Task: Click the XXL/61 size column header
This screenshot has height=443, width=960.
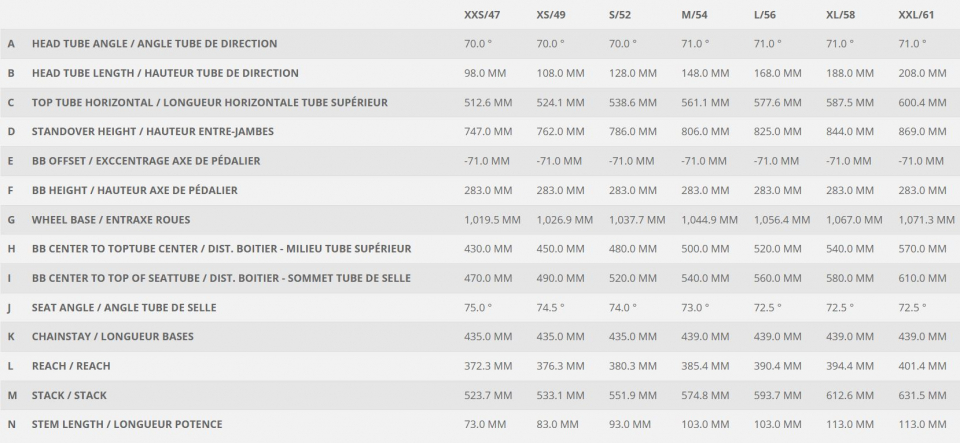Action: 916,14
